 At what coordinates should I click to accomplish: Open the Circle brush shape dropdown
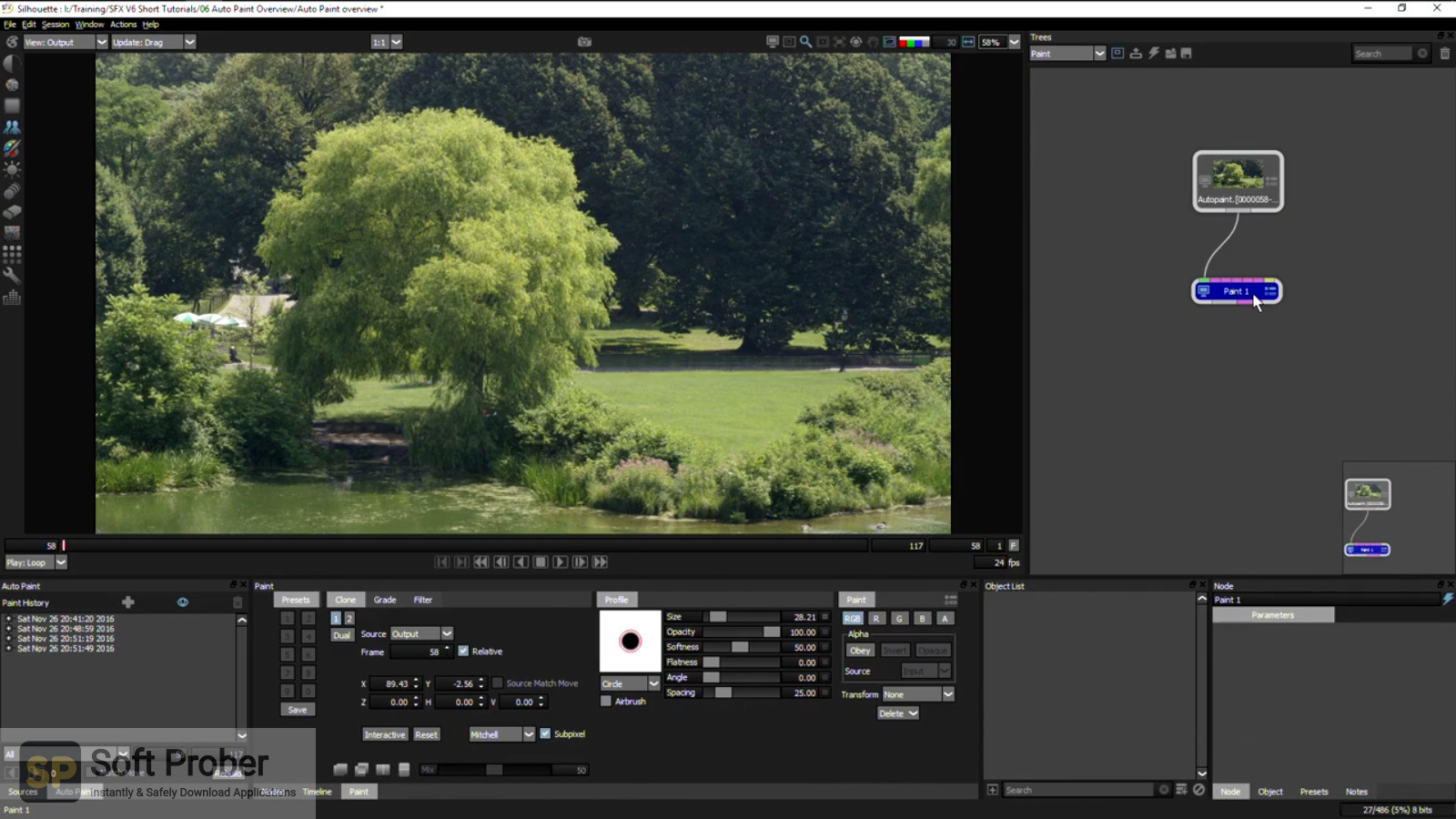(630, 684)
